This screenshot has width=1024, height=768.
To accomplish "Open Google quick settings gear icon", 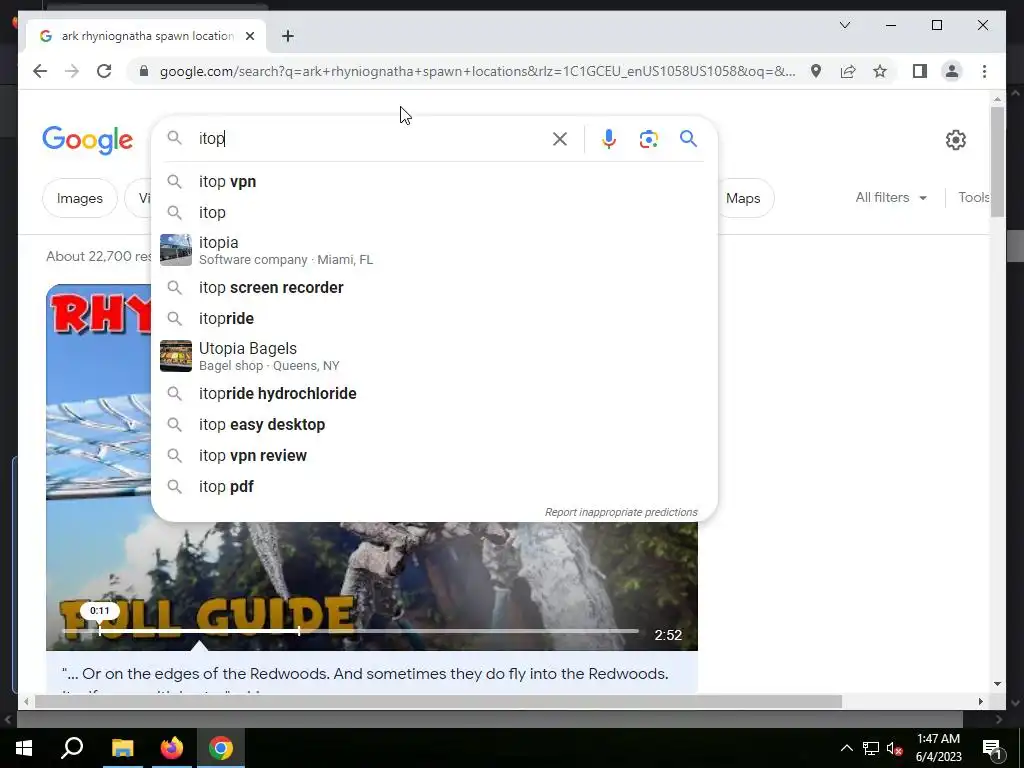I will tap(955, 140).
